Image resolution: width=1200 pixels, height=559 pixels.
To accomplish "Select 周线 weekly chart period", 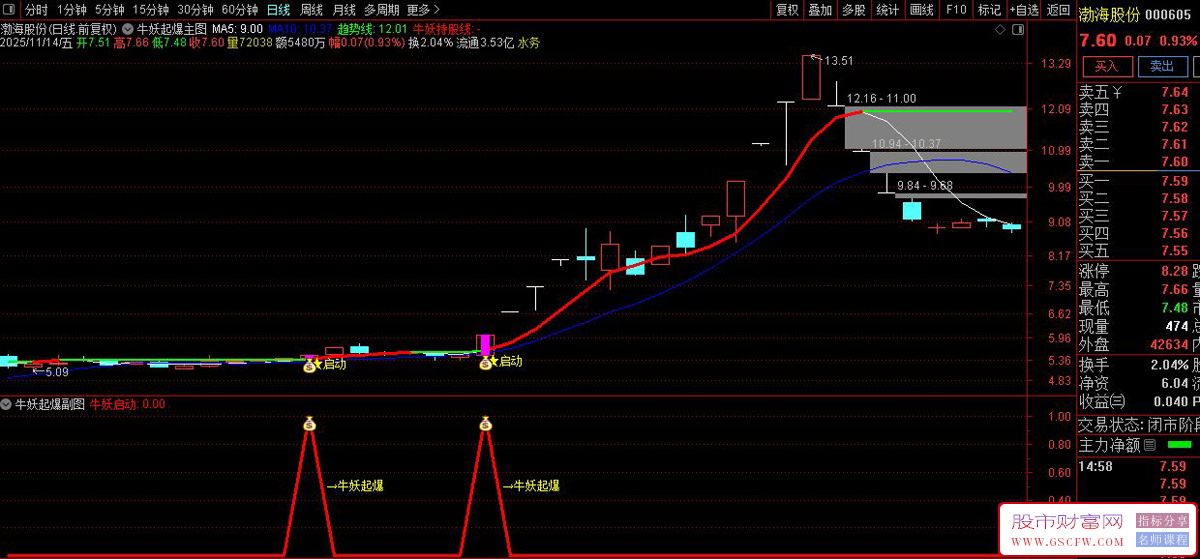I will (311, 9).
